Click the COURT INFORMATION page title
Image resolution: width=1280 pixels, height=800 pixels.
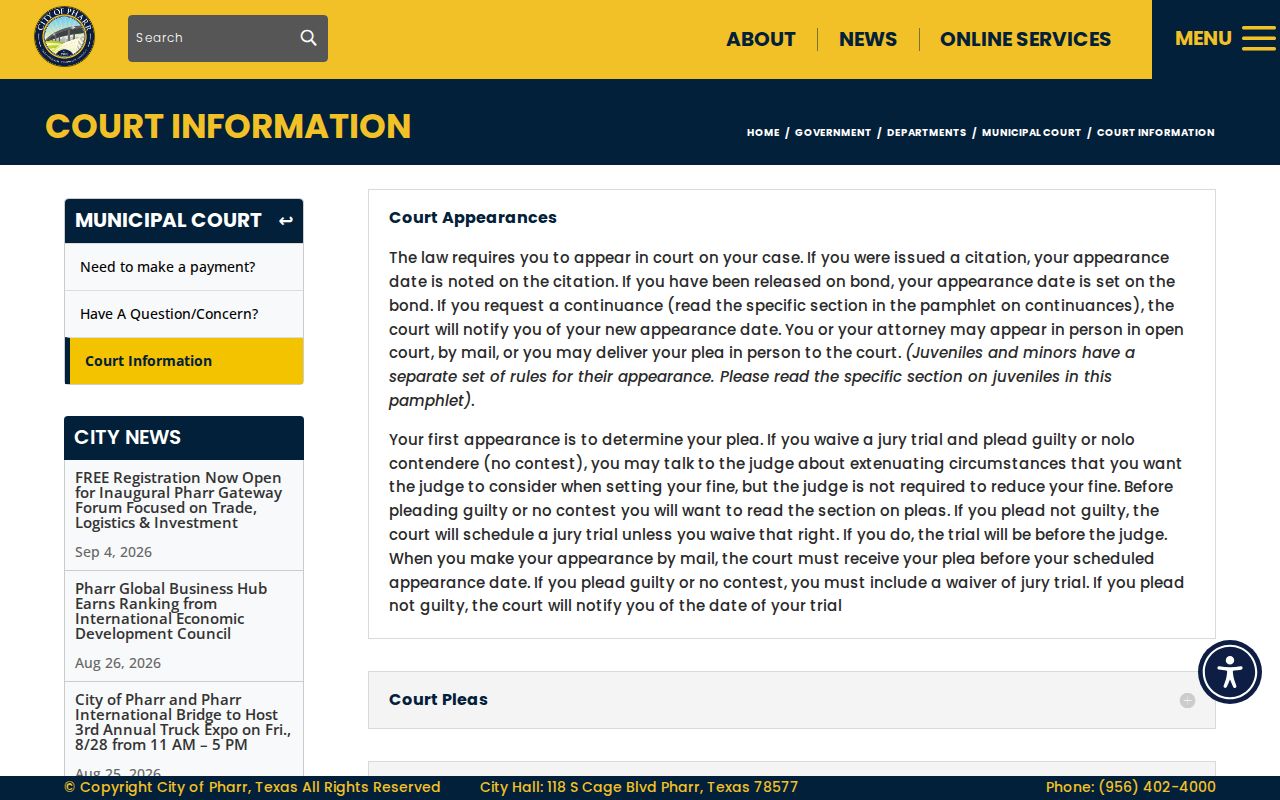[228, 126]
